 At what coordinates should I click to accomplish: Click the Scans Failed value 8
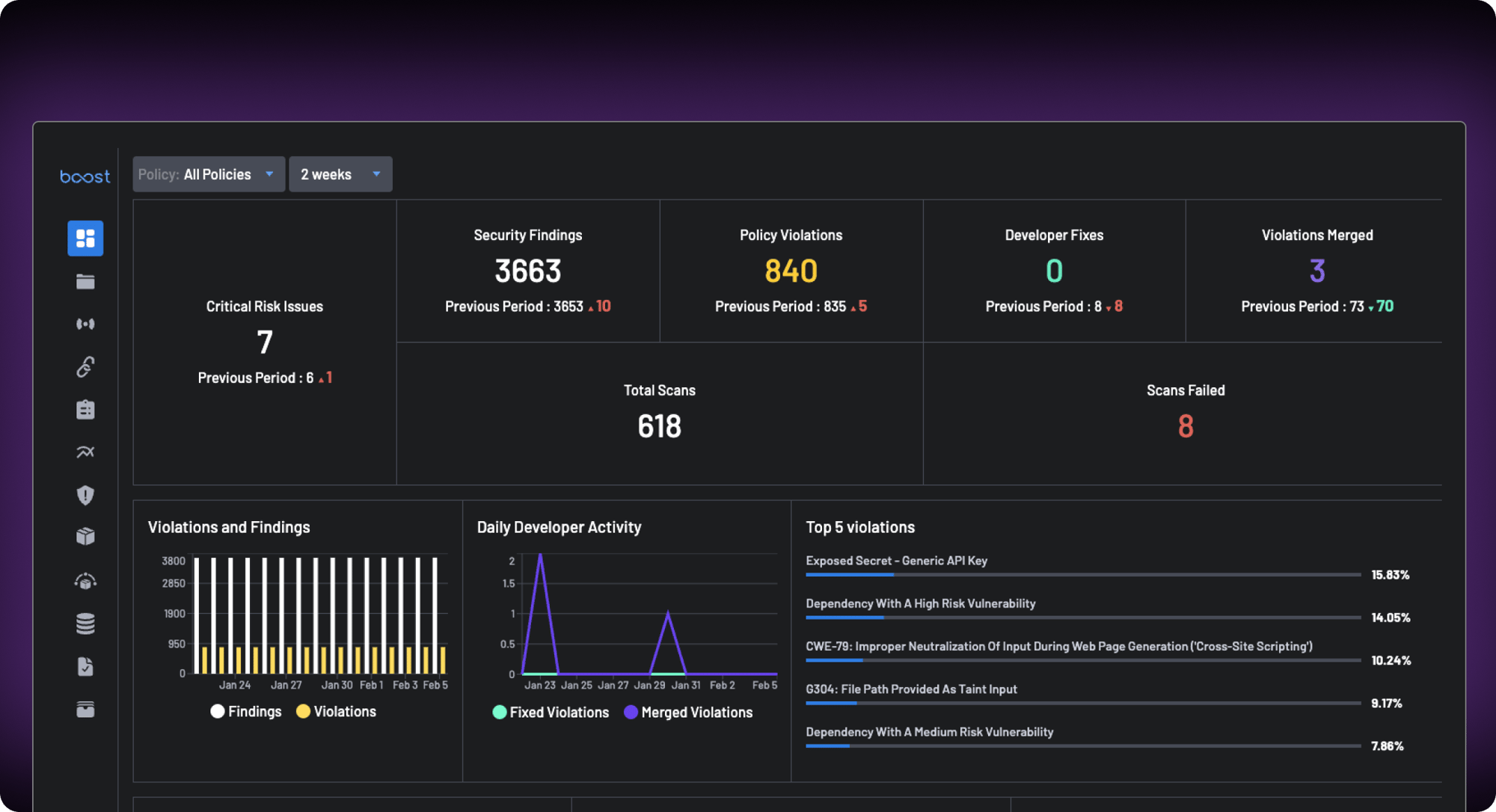click(1186, 427)
